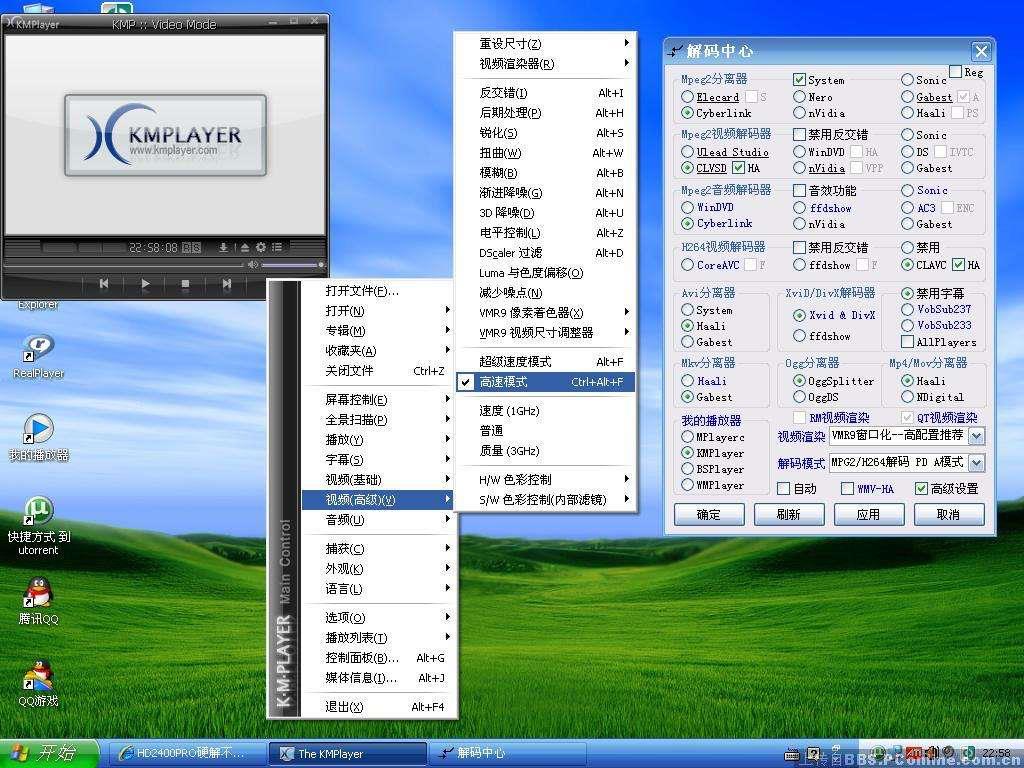Select 打开文件(F)... in the context menu
The image size is (1024, 768).
(x=362, y=291)
